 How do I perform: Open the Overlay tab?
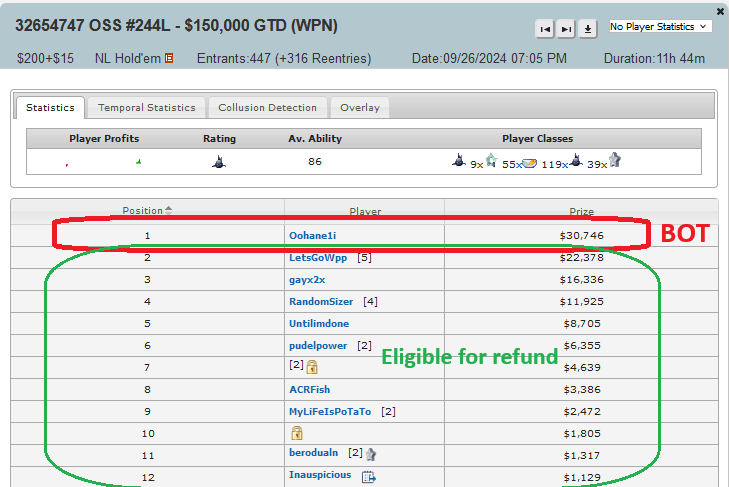(x=360, y=107)
